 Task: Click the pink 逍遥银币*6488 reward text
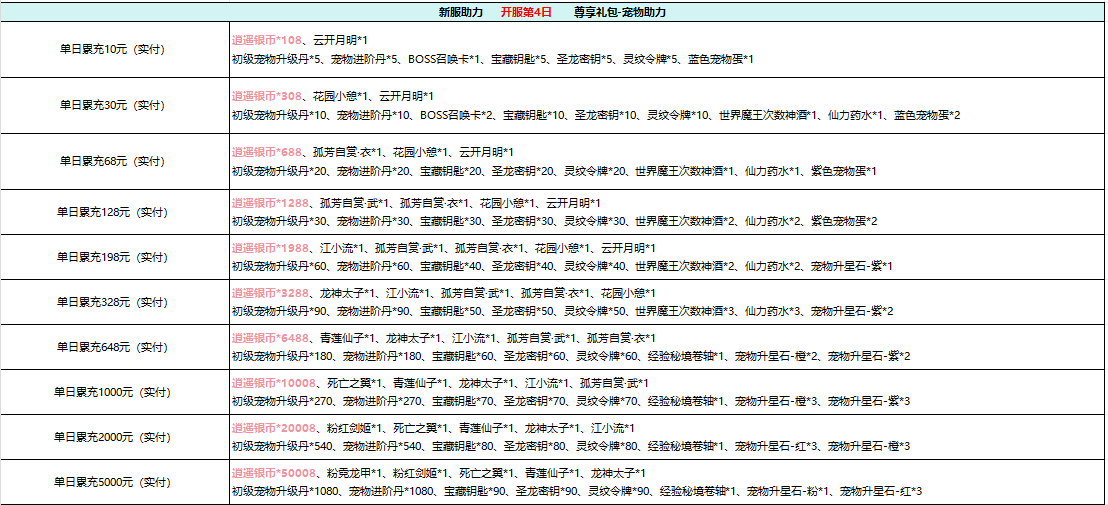coord(270,338)
